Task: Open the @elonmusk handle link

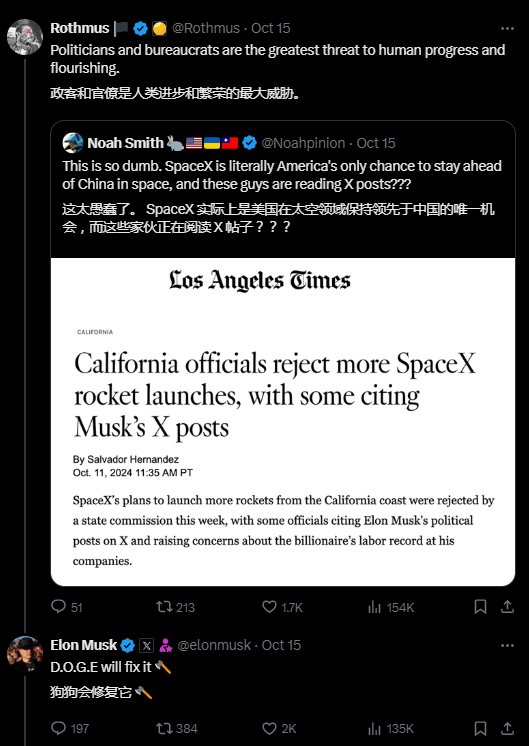Action: tap(214, 645)
